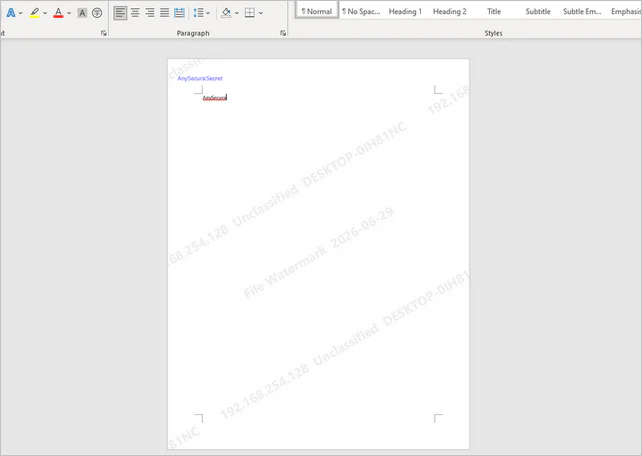The height and width of the screenshot is (456, 642).
Task: Apply the Title style
Action: click(494, 11)
